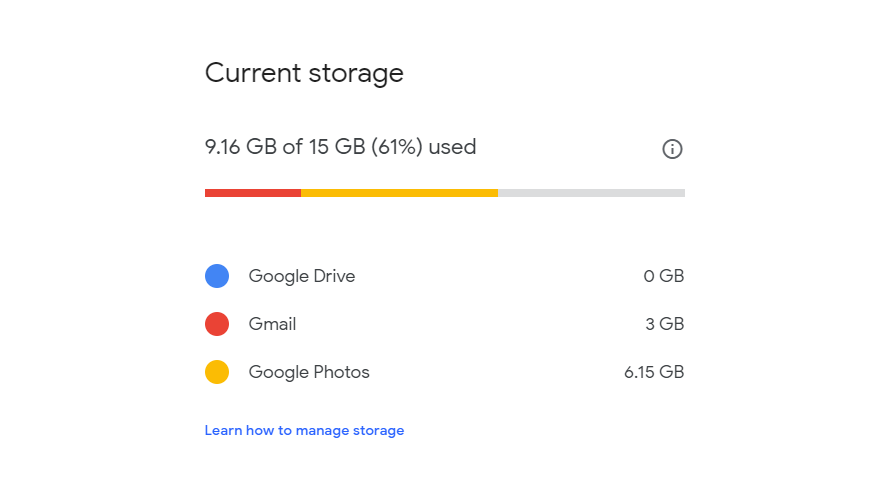Screen dimensions: 873x494
Task: Click the yellow Google Photos dot
Action: 217,372
